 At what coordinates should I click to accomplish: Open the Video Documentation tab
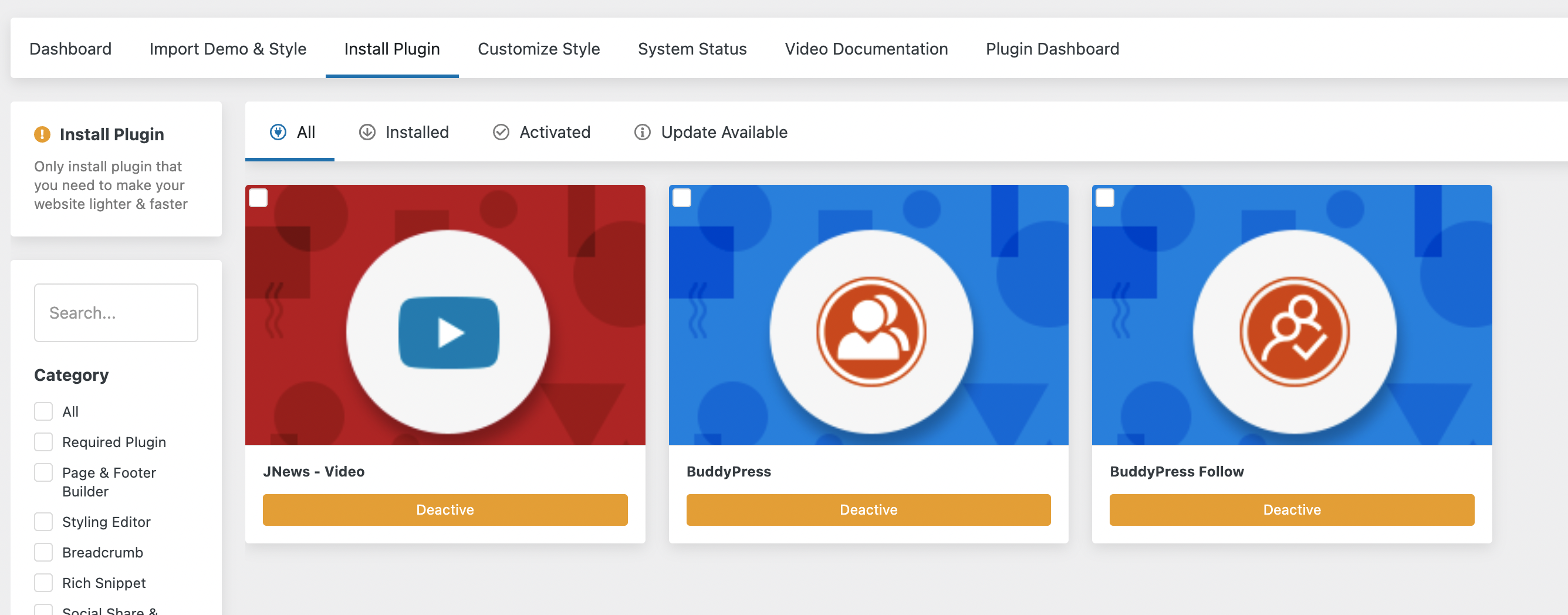[866, 49]
